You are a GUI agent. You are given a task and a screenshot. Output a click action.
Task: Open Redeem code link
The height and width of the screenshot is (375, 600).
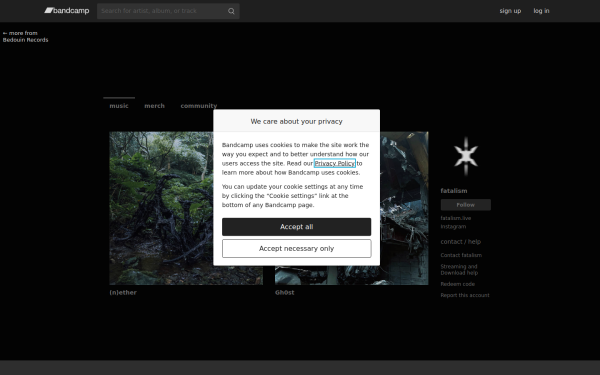point(458,284)
